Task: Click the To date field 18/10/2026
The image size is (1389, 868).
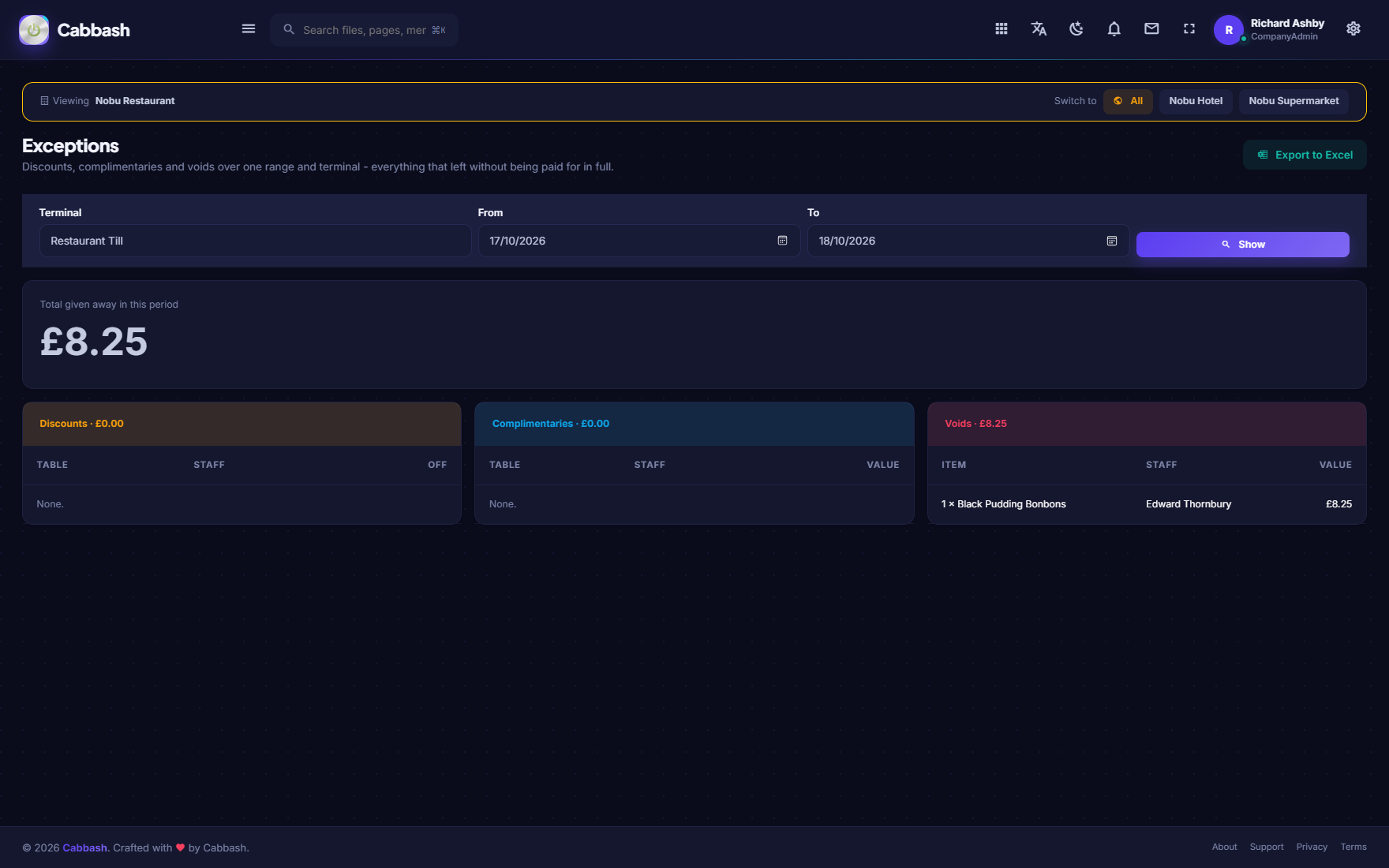Action: tap(968, 241)
